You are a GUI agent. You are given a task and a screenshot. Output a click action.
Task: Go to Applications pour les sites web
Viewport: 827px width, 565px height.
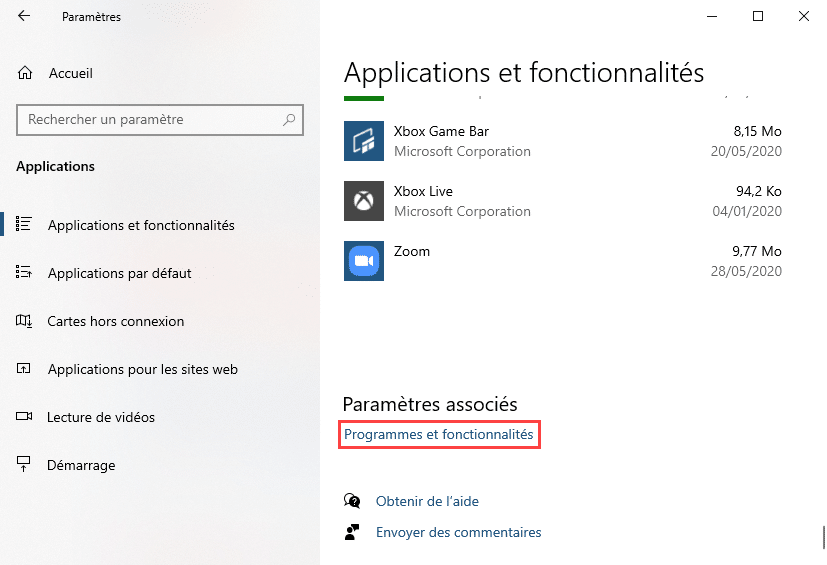coord(142,369)
